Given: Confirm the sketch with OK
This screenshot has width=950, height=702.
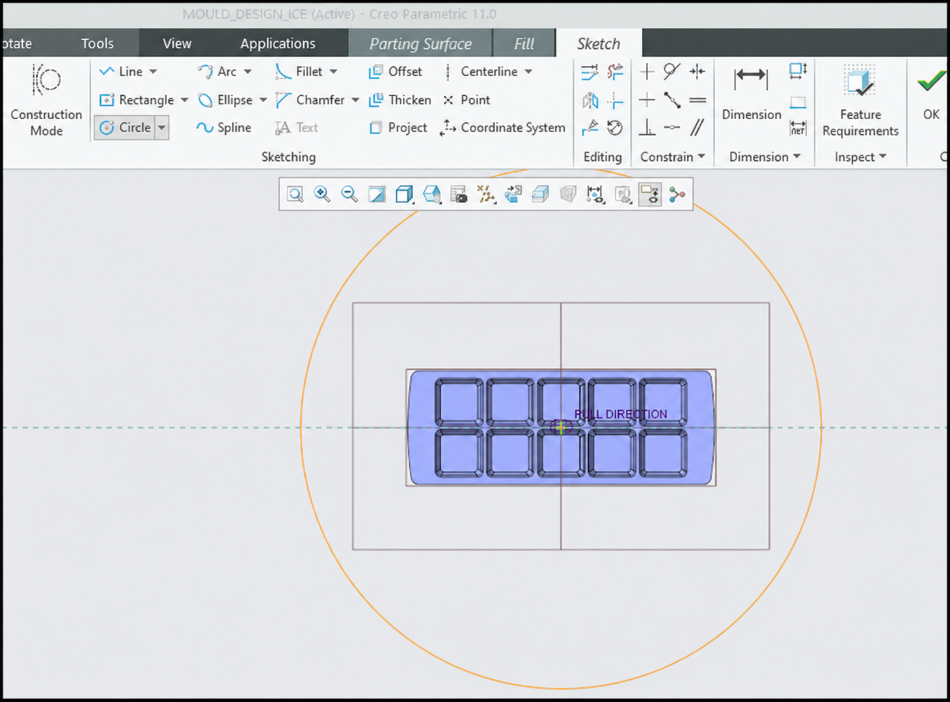Looking at the screenshot, I should [x=931, y=94].
